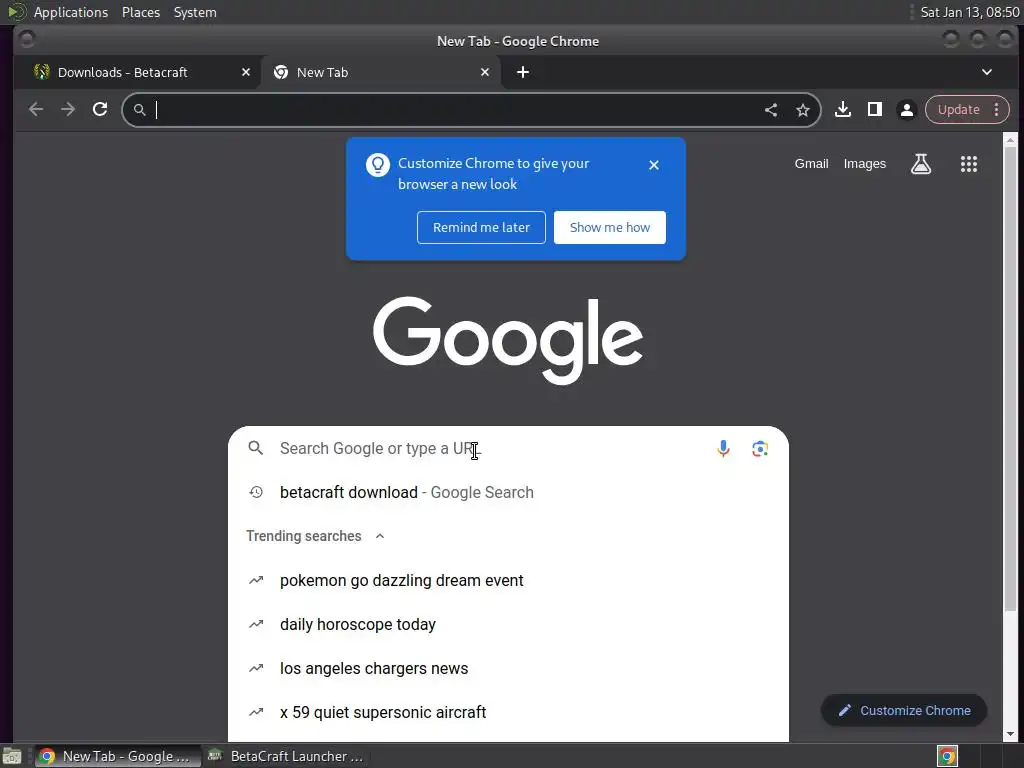Open a new tab with the plus button
1024x768 pixels.
coord(522,72)
